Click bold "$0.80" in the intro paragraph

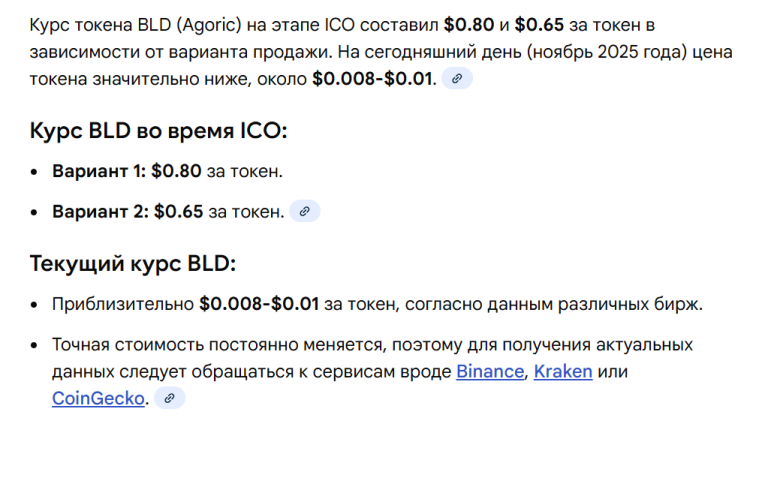468,23
